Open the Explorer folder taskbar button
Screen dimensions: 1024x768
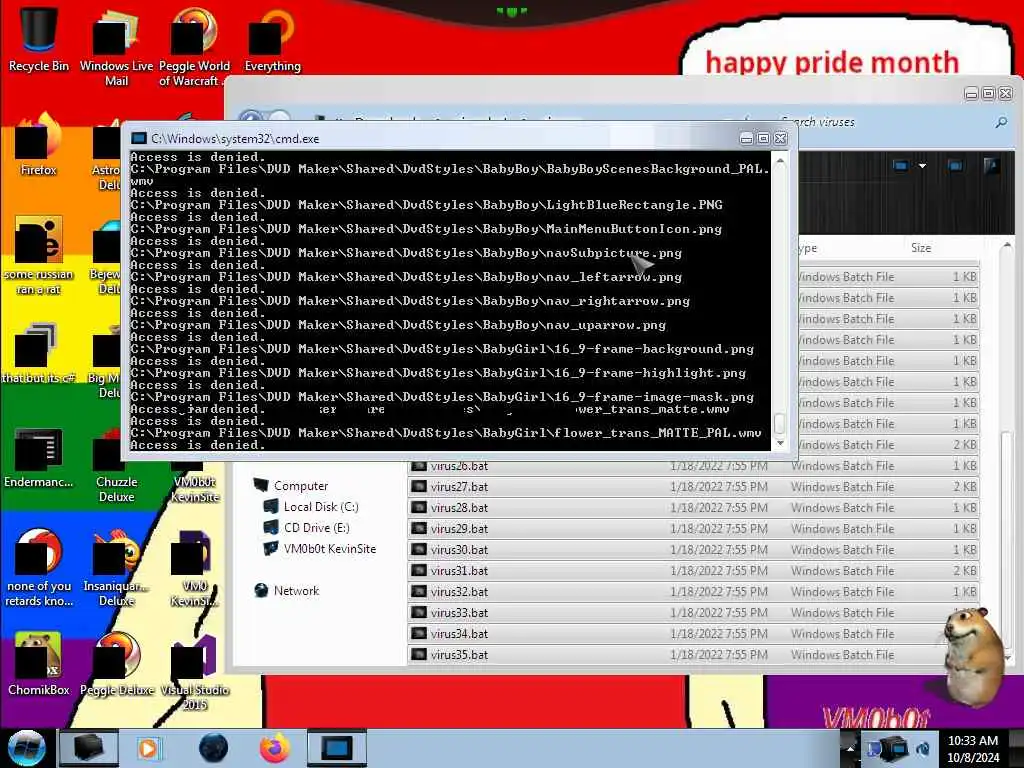coord(89,748)
